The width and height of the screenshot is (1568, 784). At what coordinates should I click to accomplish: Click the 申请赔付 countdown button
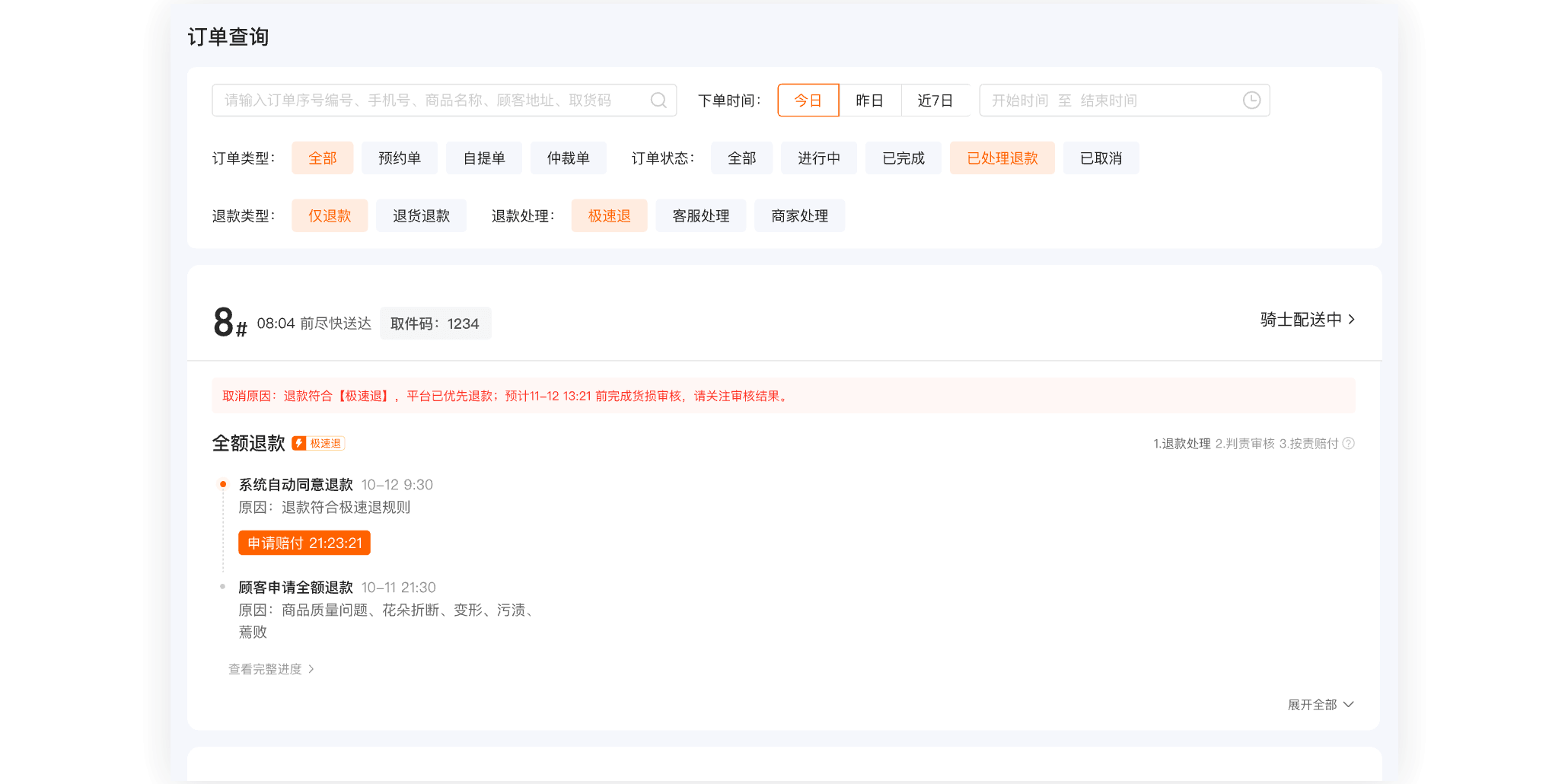[x=304, y=543]
